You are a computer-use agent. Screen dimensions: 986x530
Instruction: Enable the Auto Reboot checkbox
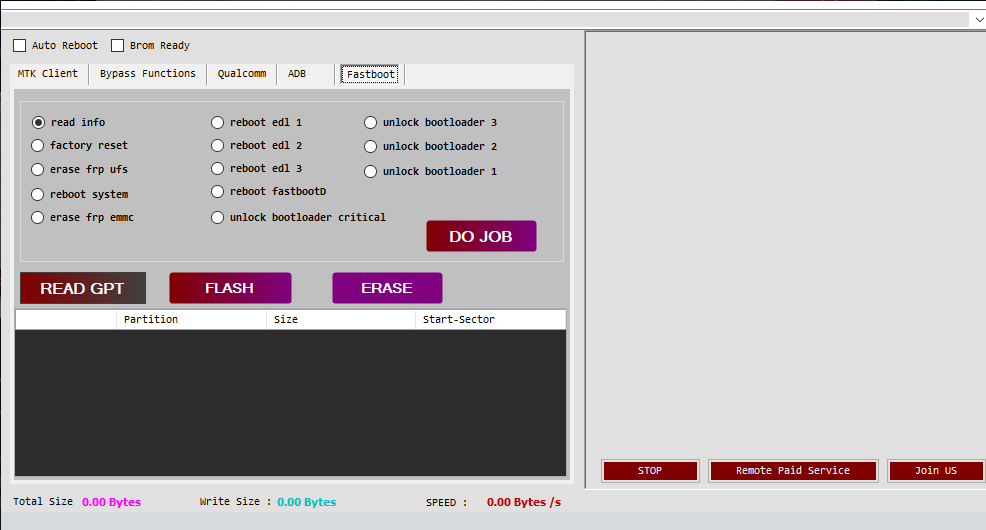click(x=20, y=46)
